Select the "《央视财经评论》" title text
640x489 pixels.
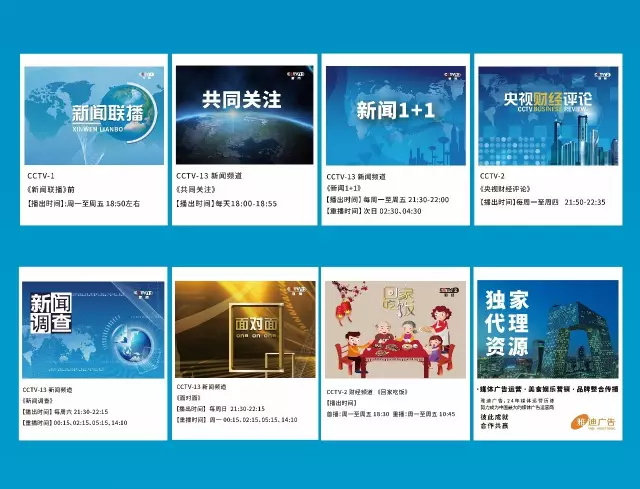505,189
